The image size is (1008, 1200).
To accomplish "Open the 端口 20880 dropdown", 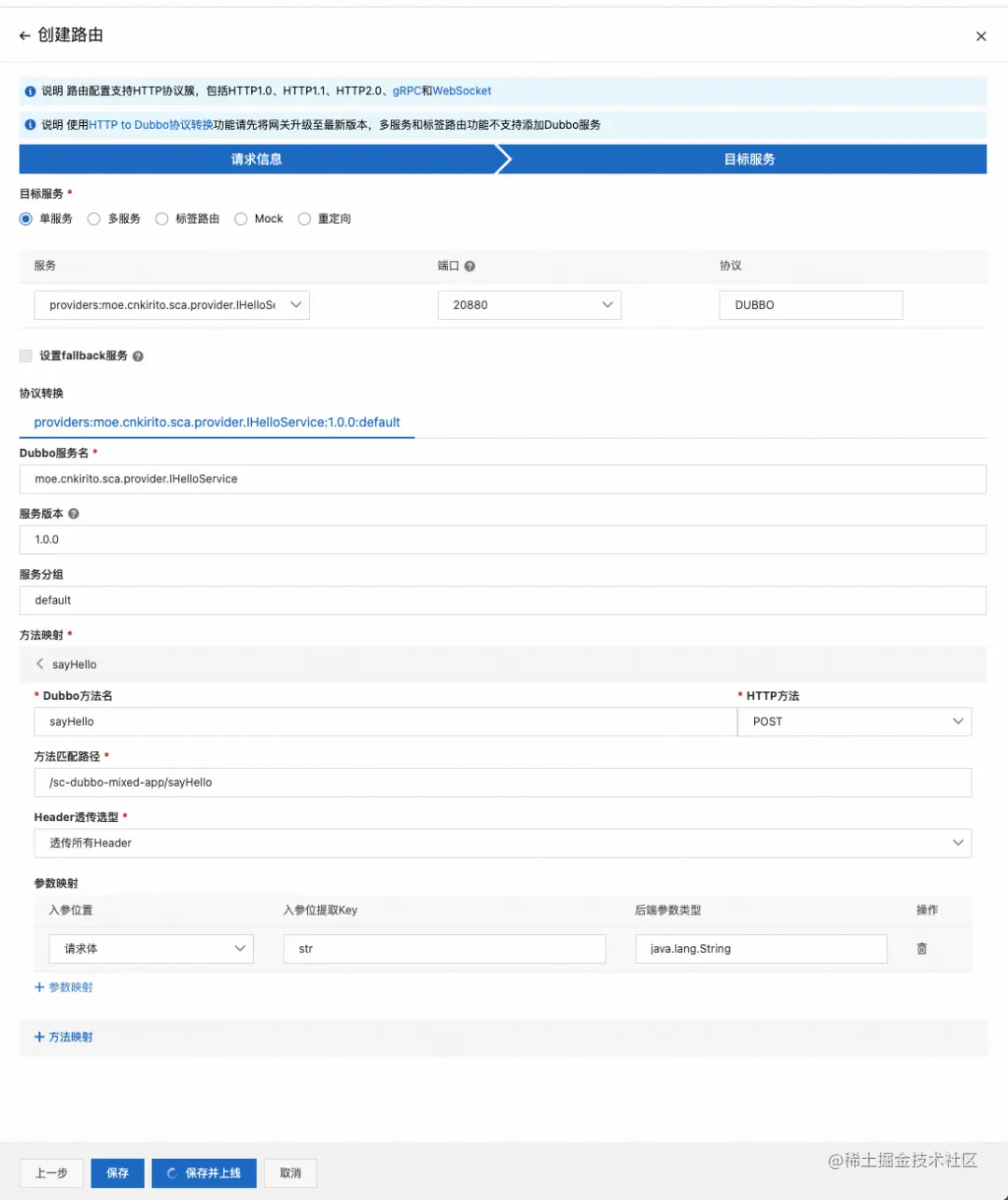I will (529, 305).
